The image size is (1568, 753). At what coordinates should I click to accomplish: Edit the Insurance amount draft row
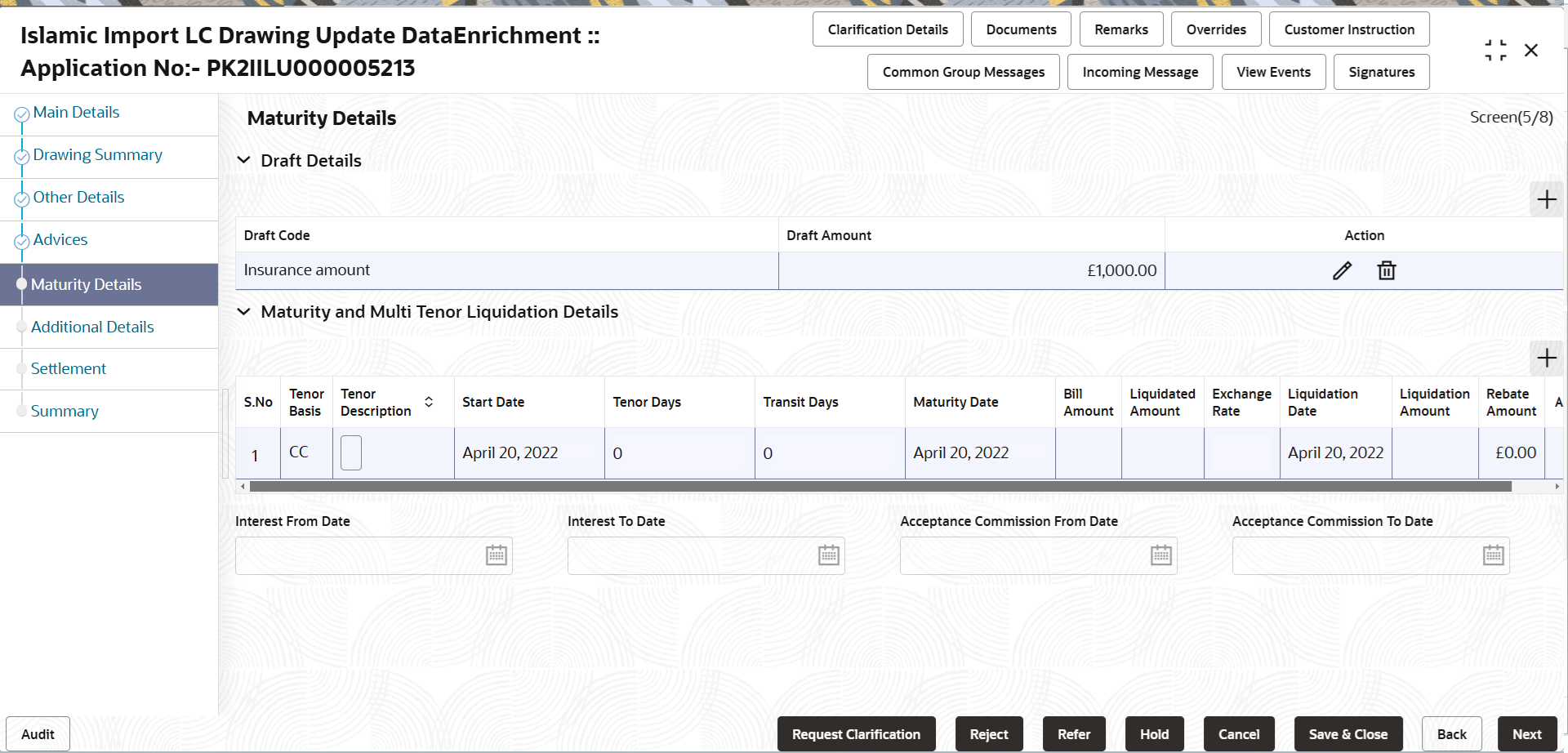[x=1342, y=270]
